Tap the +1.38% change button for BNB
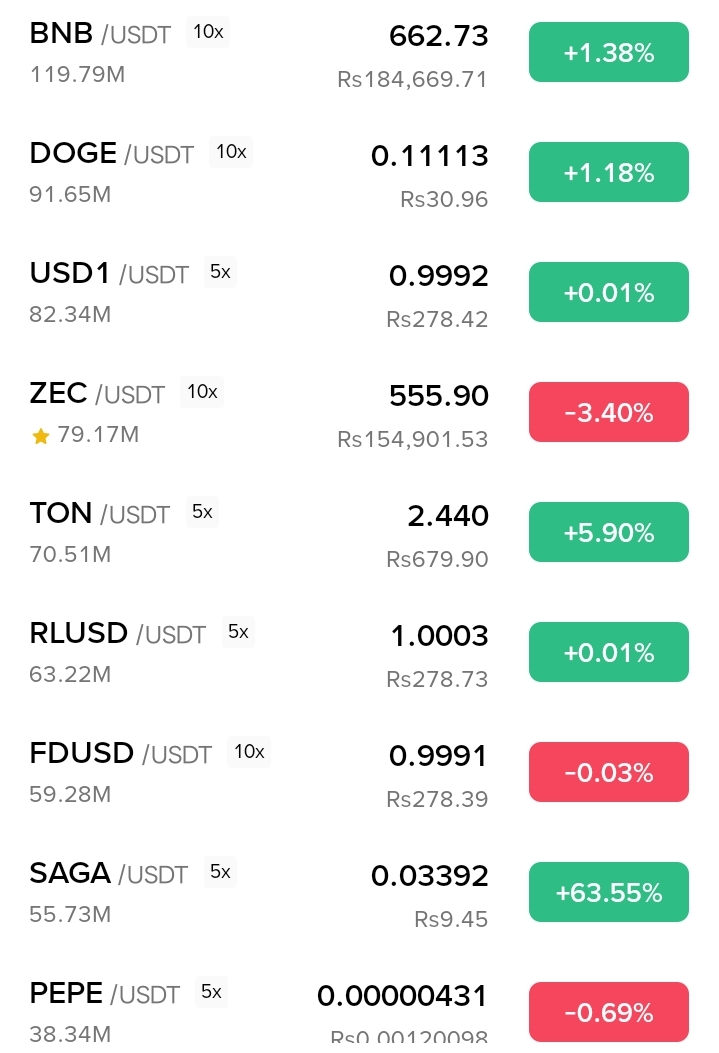This screenshot has height=1053, width=719. (608, 52)
